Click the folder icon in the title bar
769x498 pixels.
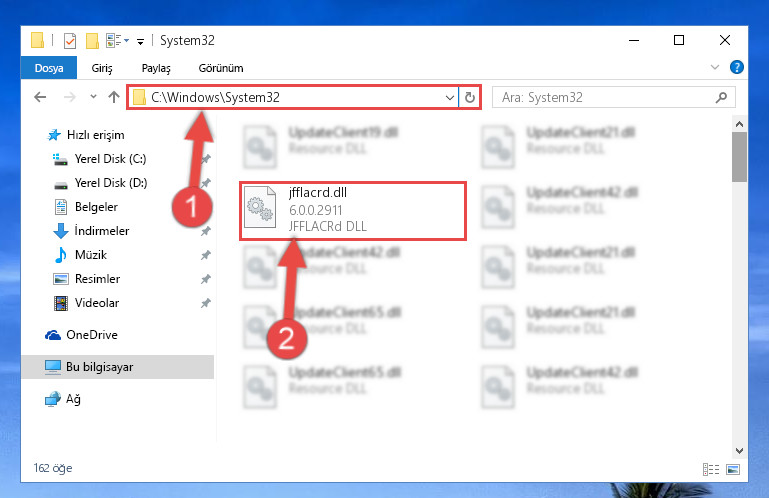pyautogui.click(x=37, y=40)
